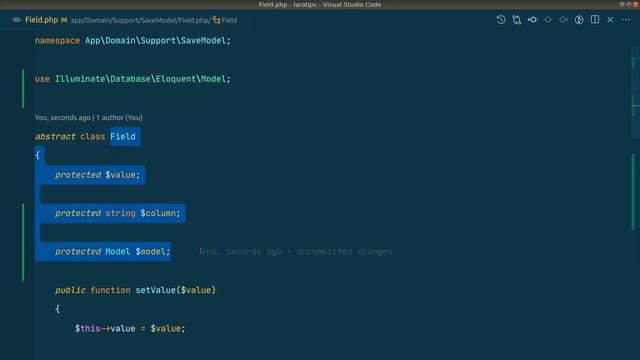Open code lens 'You, seconds ago'

point(62,118)
